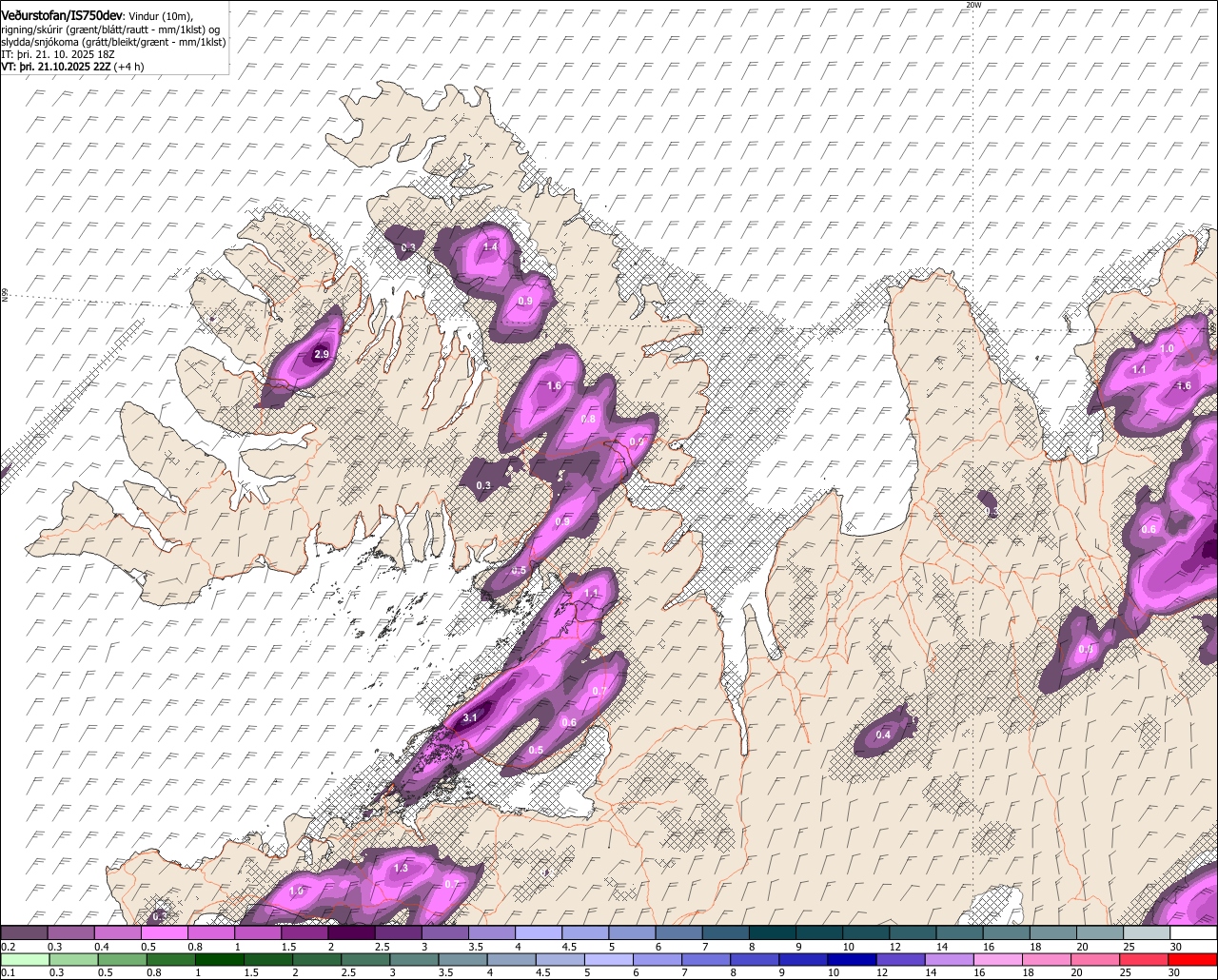Click the 20W longitude label

pyautogui.click(x=972, y=5)
